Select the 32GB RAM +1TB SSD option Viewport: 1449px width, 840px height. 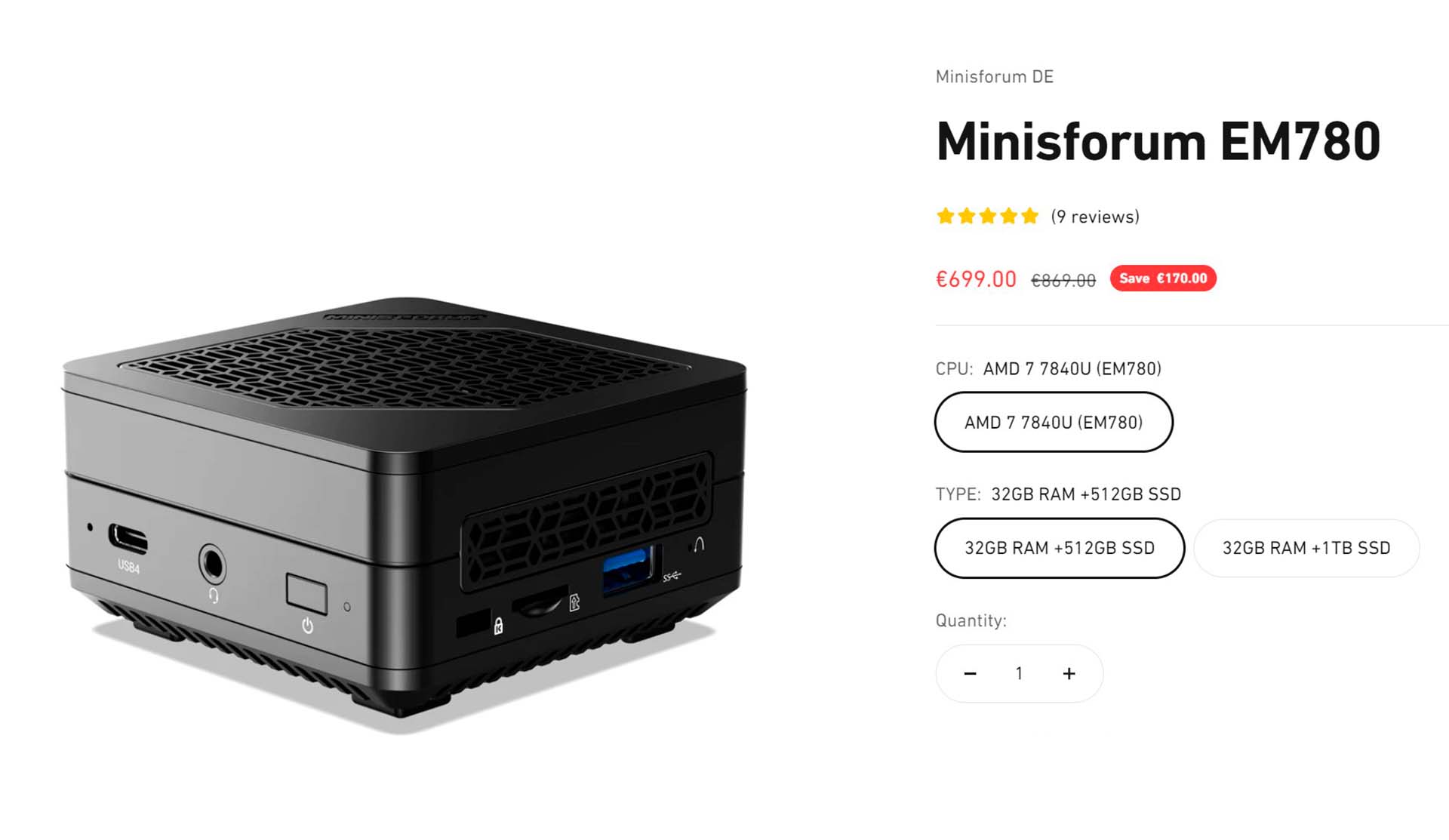pyautogui.click(x=1306, y=548)
